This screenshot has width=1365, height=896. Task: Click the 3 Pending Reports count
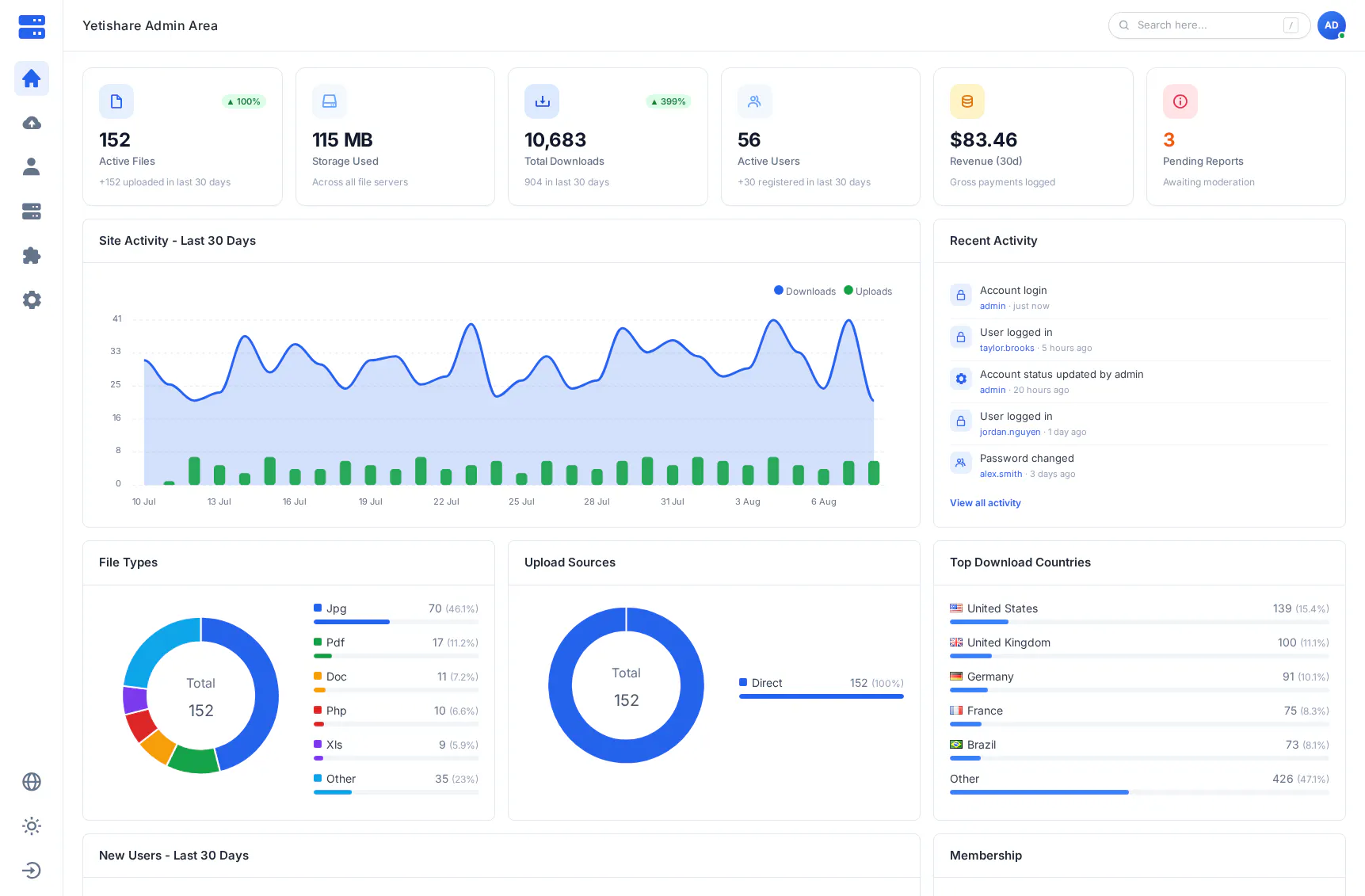(1169, 140)
